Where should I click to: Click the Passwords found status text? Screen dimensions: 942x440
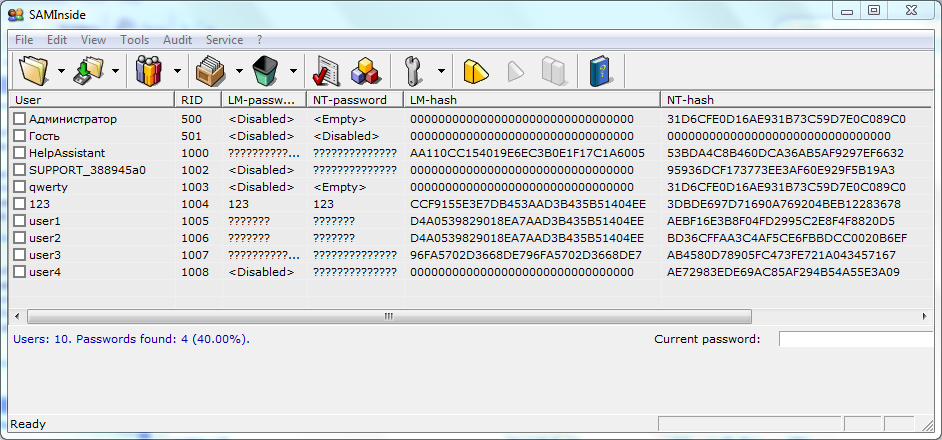click(163, 339)
